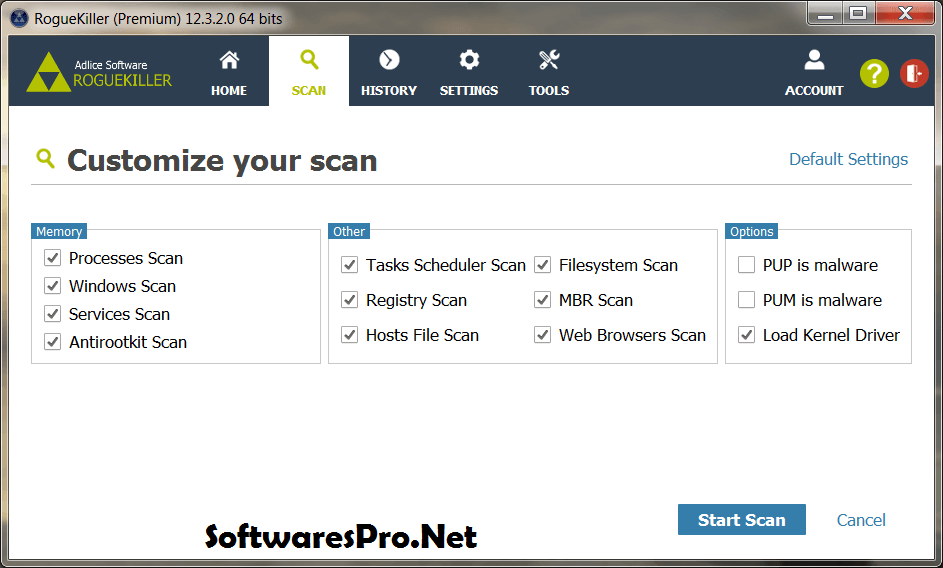
Task: Enable PUP is malware option
Action: 746,265
